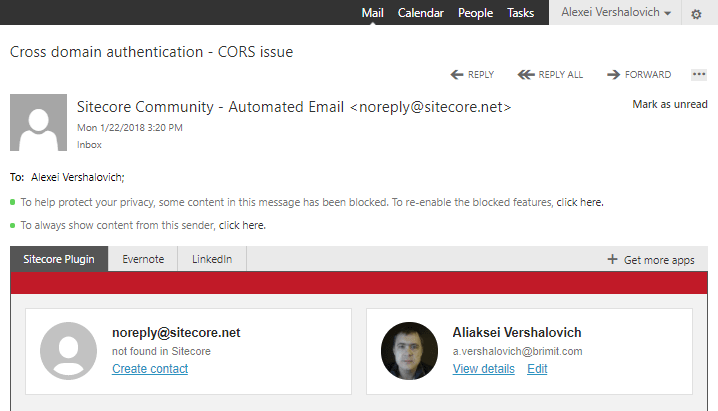Go to the Tasks section
This screenshot has width=718, height=411.
[x=520, y=13]
